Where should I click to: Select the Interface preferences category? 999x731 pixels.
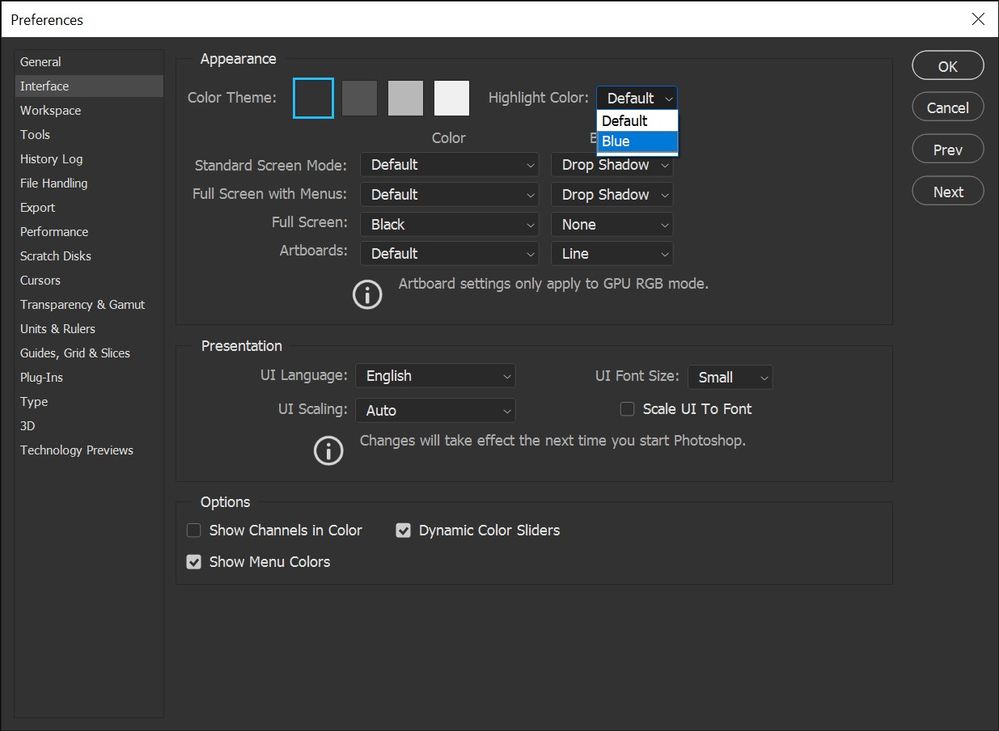coord(89,86)
